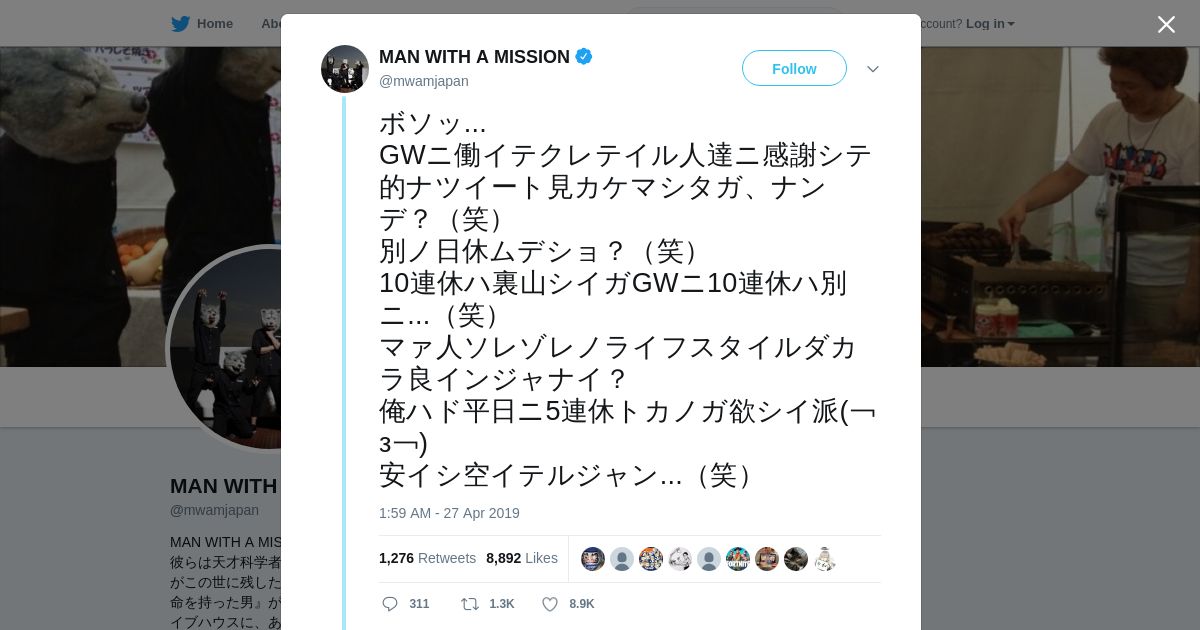Click the MAN WITH A MISSION display name
Viewport: 1200px width, 630px height.
pos(474,57)
